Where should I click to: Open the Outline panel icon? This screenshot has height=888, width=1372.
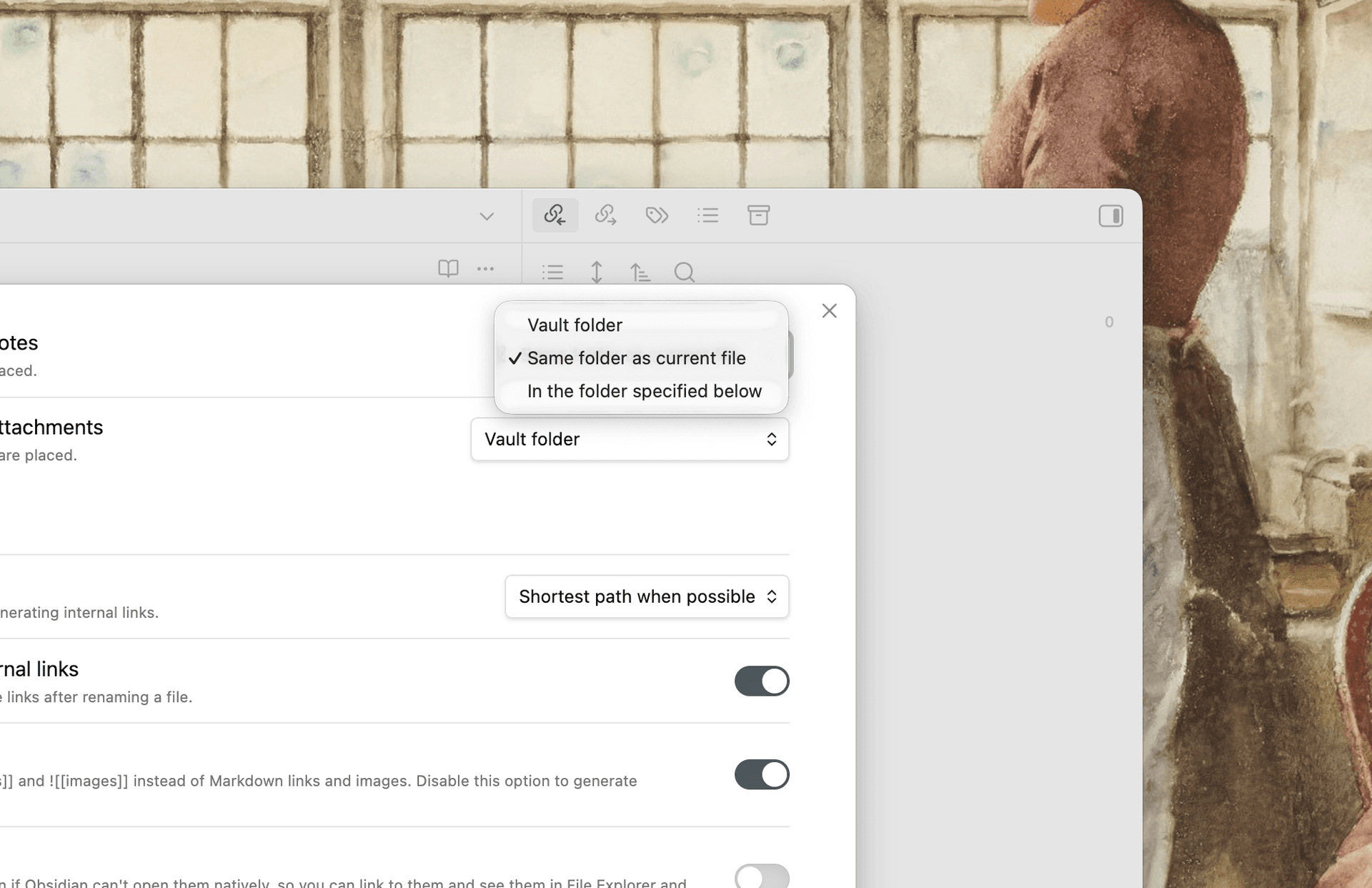tap(707, 215)
